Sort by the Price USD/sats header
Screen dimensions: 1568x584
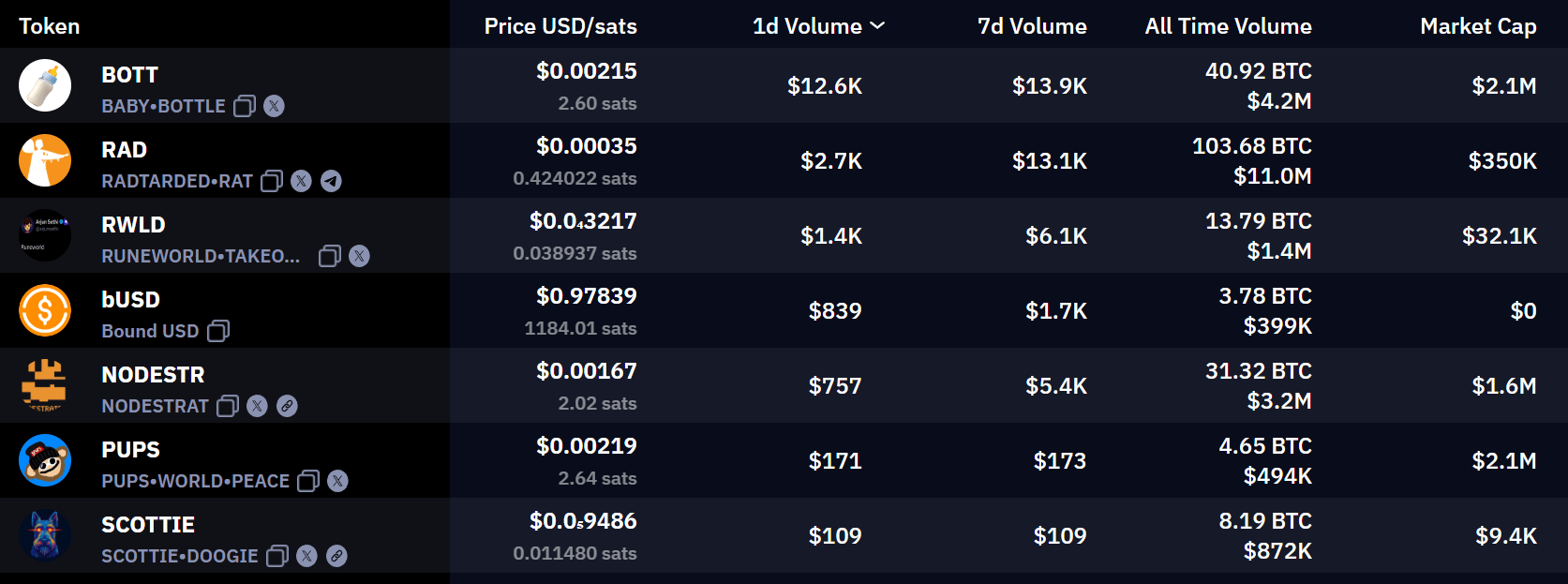click(x=560, y=26)
